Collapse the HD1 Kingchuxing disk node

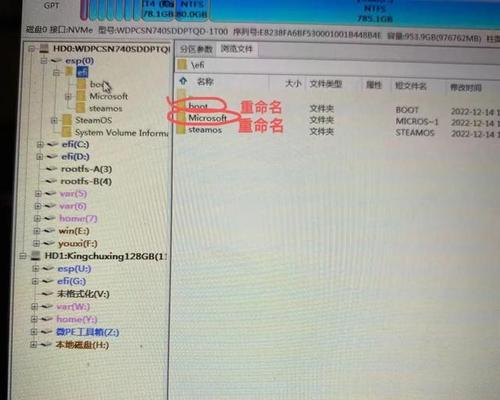(23, 256)
